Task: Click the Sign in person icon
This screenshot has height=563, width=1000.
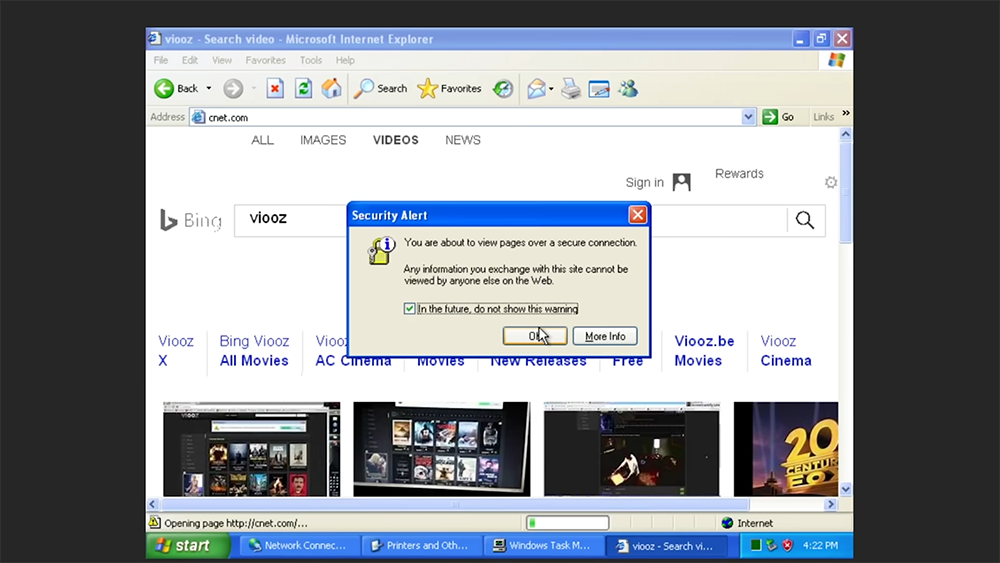Action: [x=682, y=182]
